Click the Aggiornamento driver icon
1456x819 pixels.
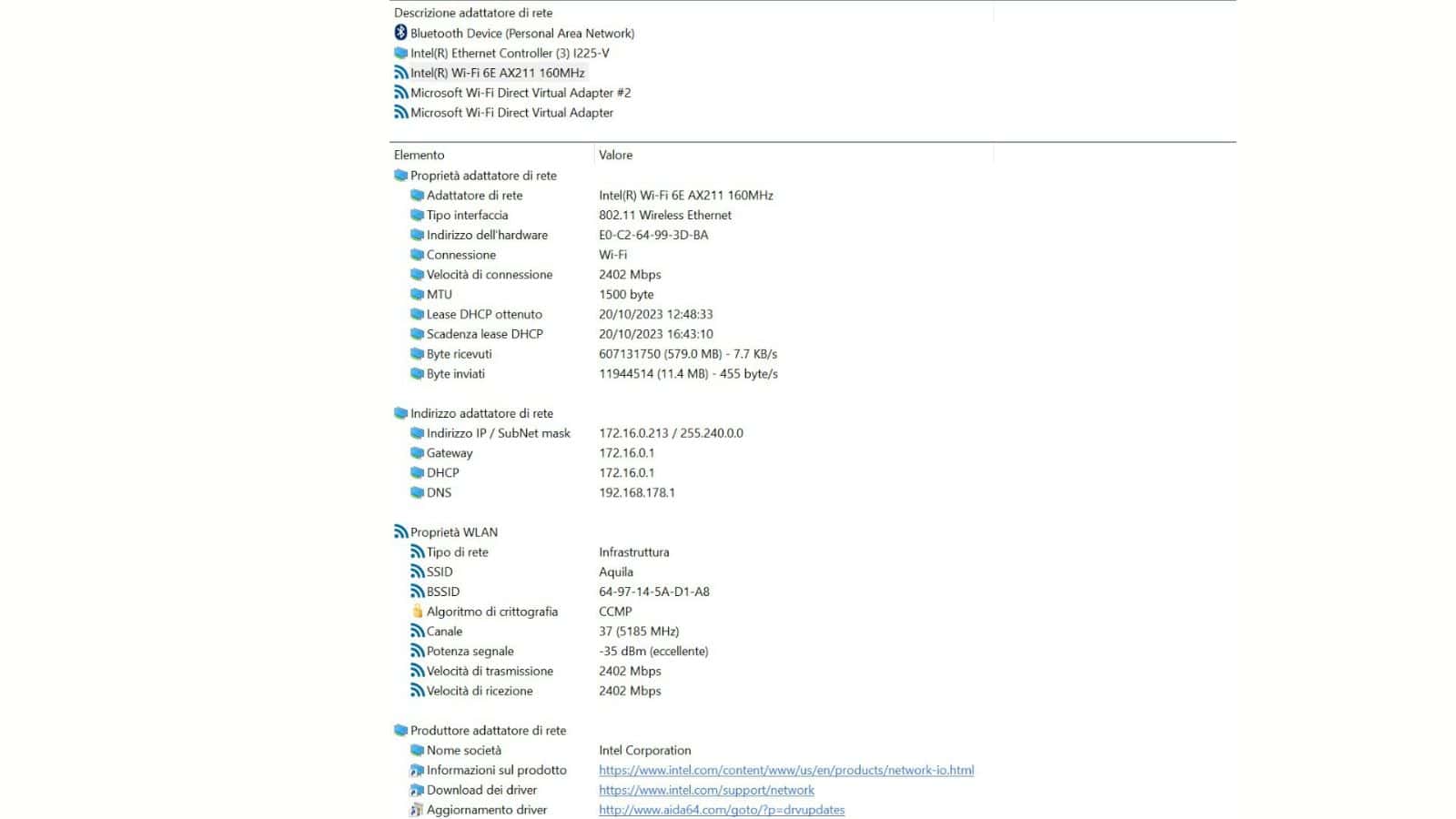pyautogui.click(x=417, y=810)
